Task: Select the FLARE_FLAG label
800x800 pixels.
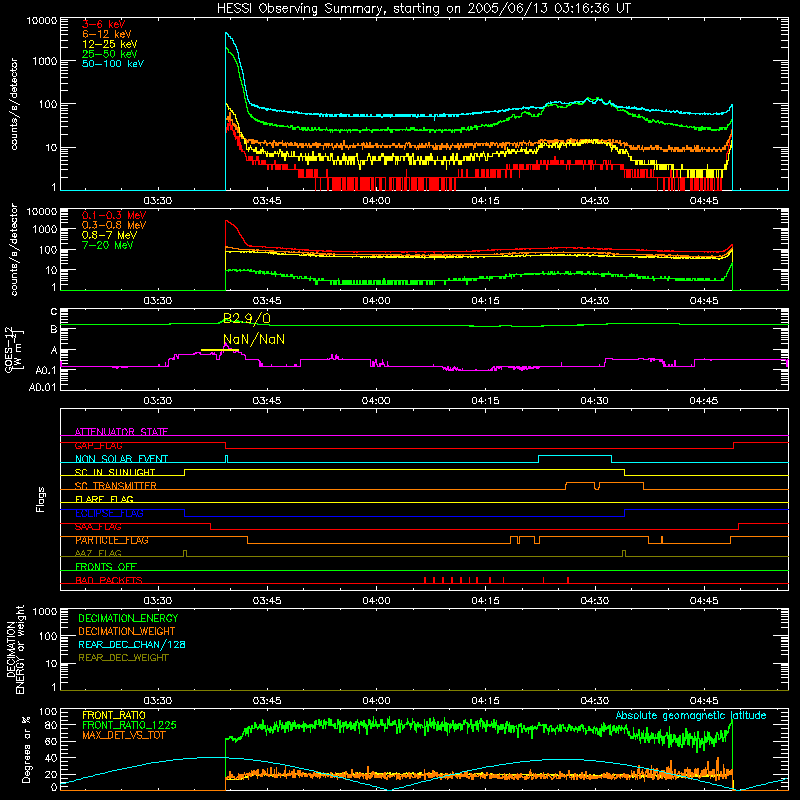Action: (104, 499)
